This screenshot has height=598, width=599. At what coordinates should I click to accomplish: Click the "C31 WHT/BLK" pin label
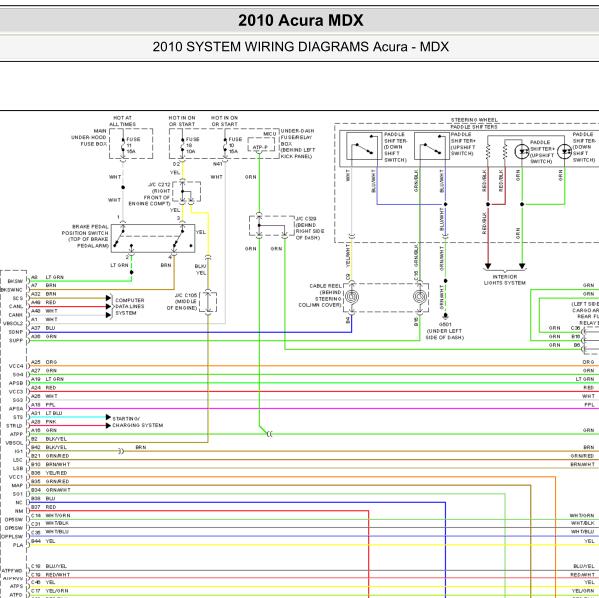pyautogui.click(x=50, y=523)
